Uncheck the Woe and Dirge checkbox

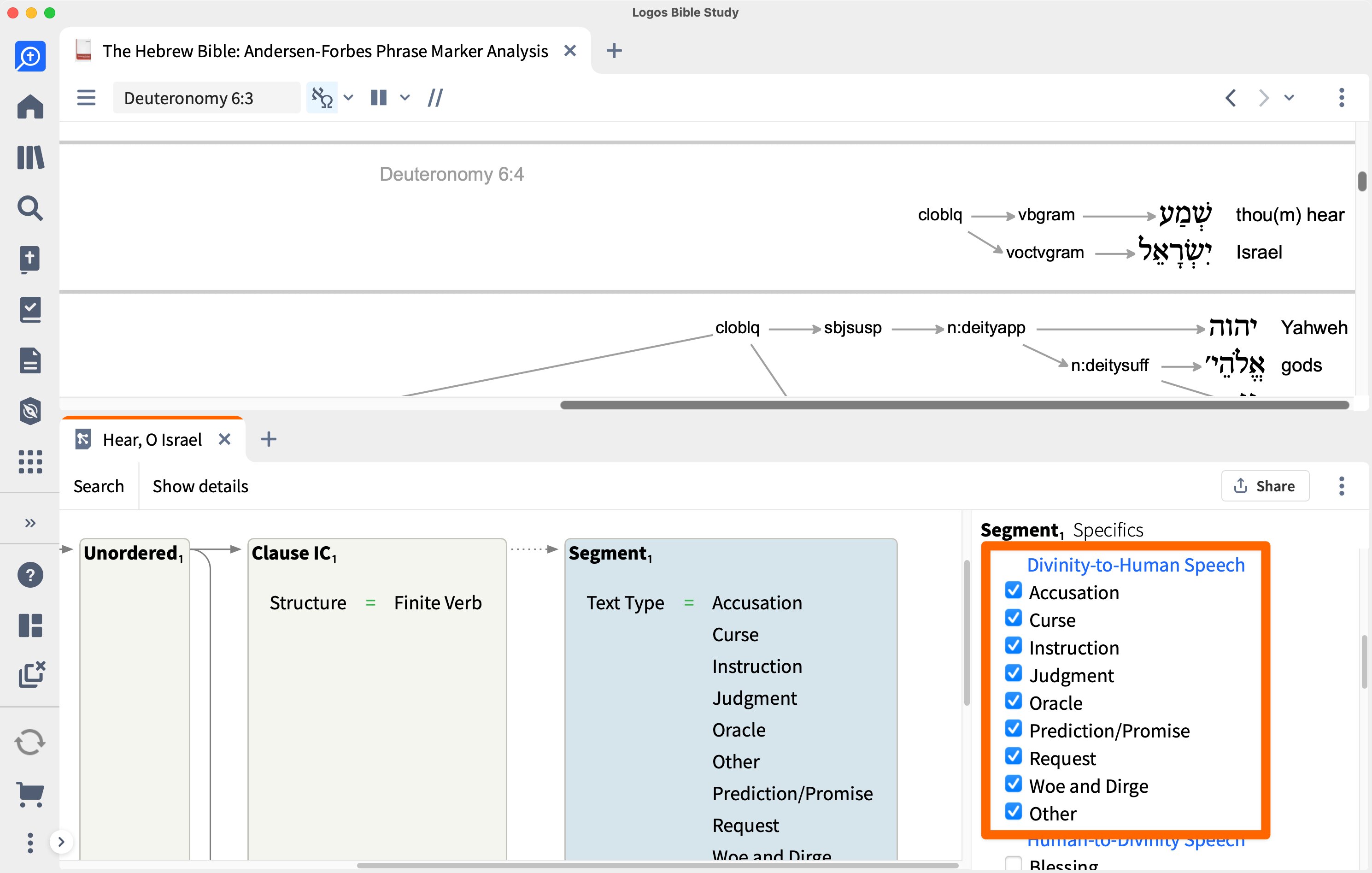(1013, 784)
